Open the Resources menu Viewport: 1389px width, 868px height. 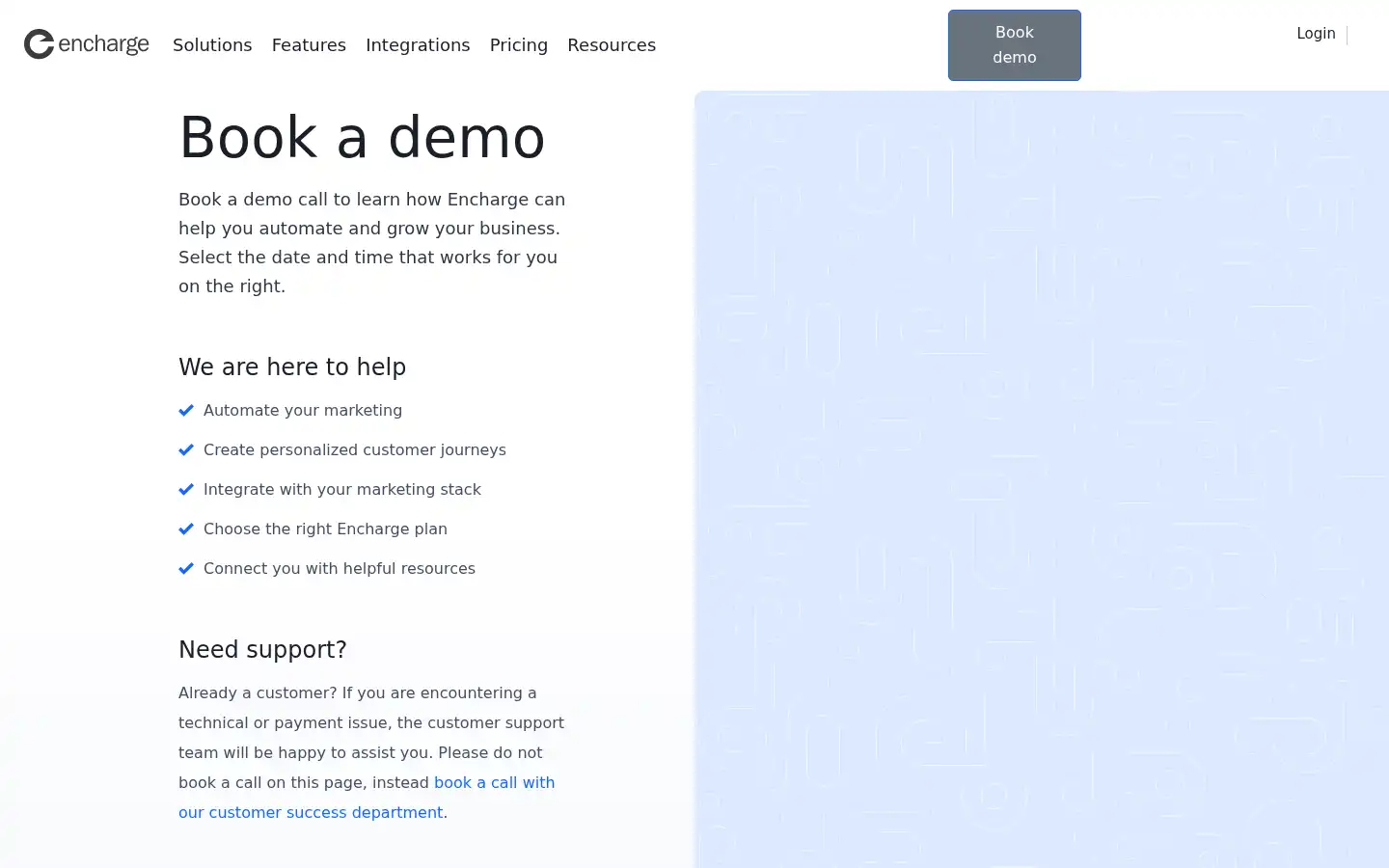pos(612,45)
